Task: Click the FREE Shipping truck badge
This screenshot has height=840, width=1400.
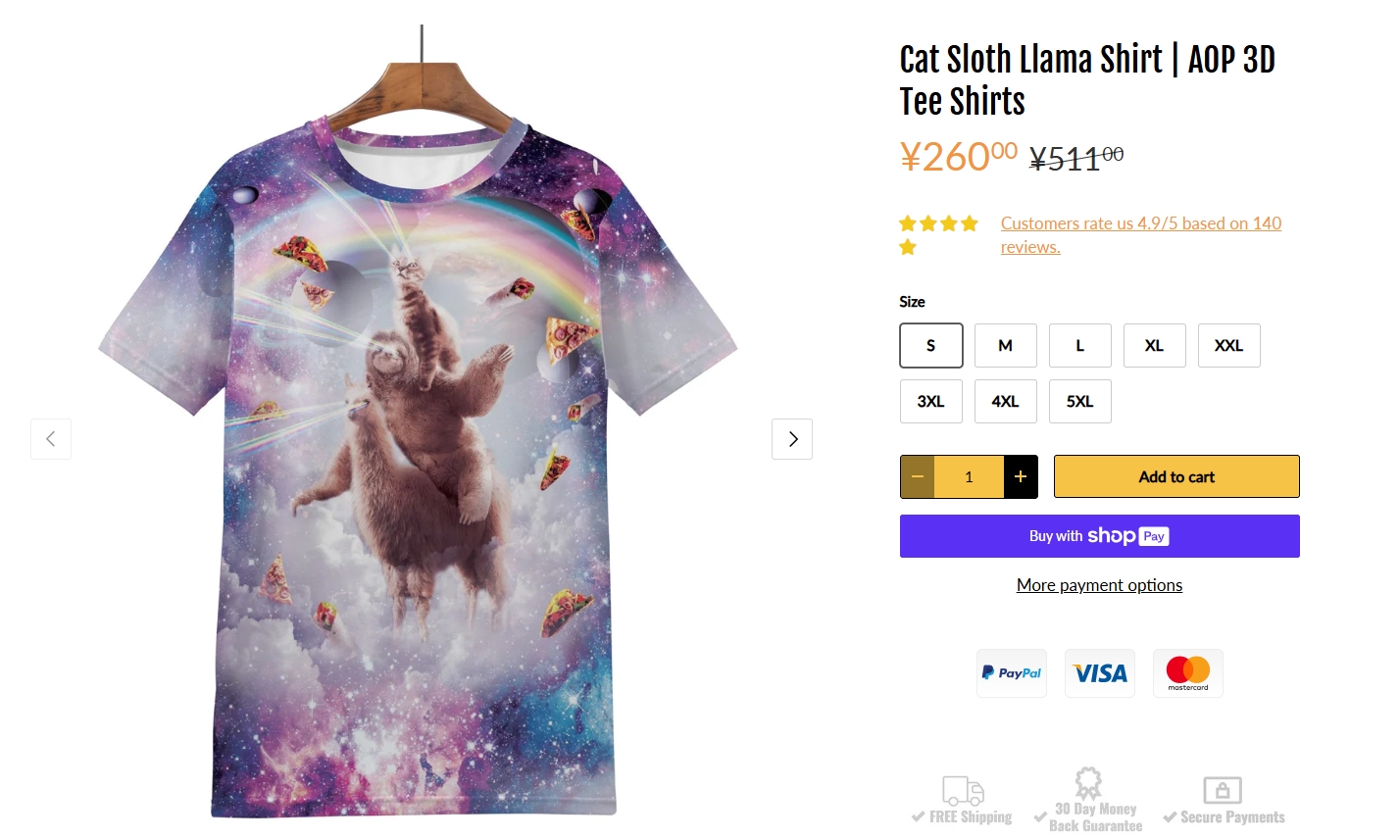Action: point(962,800)
